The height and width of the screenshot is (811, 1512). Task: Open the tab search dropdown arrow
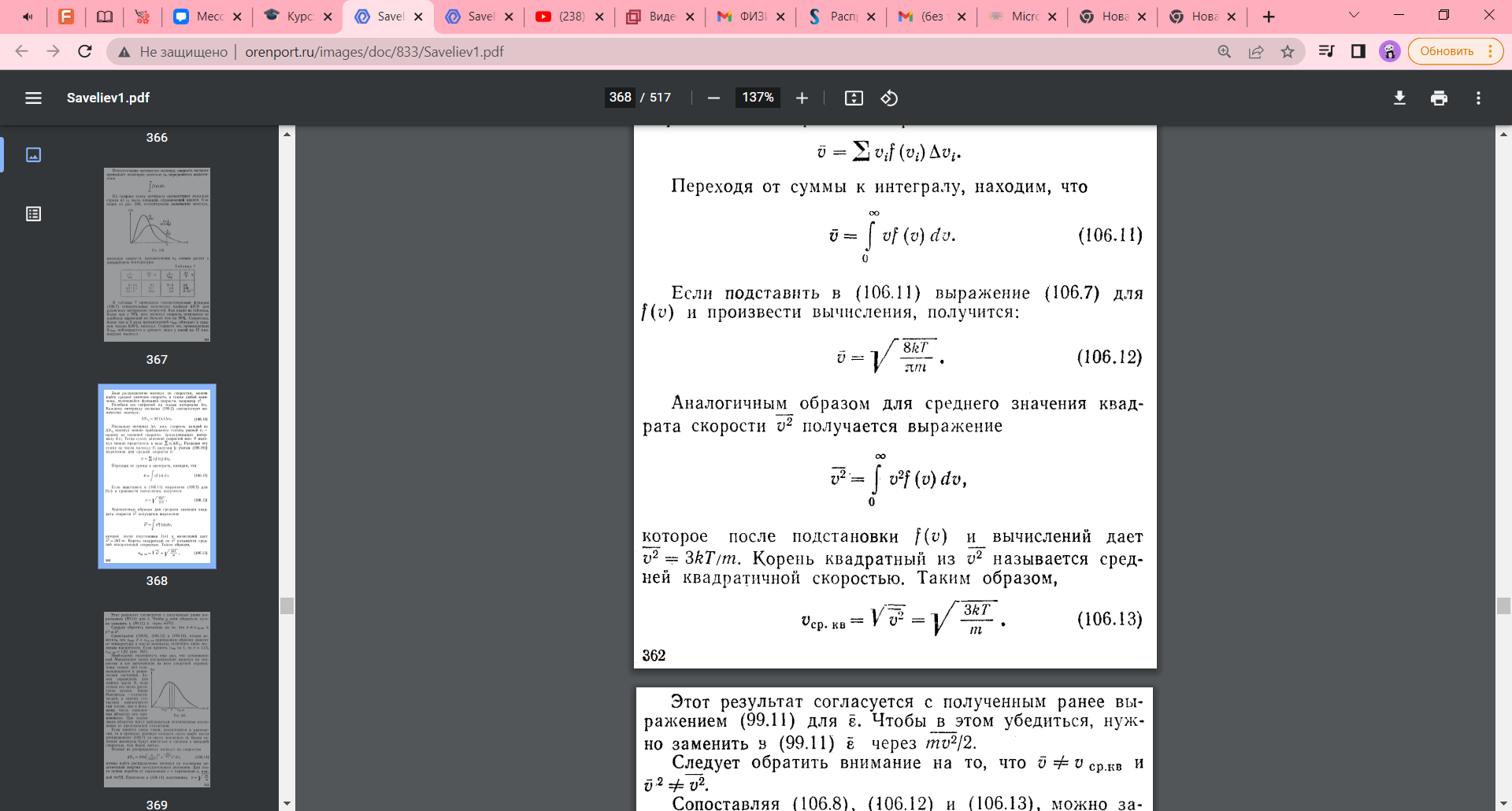click(x=1354, y=15)
